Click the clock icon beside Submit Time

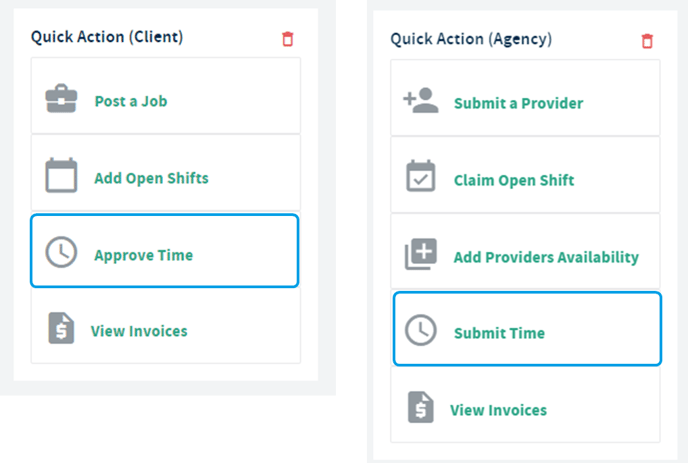(420, 332)
